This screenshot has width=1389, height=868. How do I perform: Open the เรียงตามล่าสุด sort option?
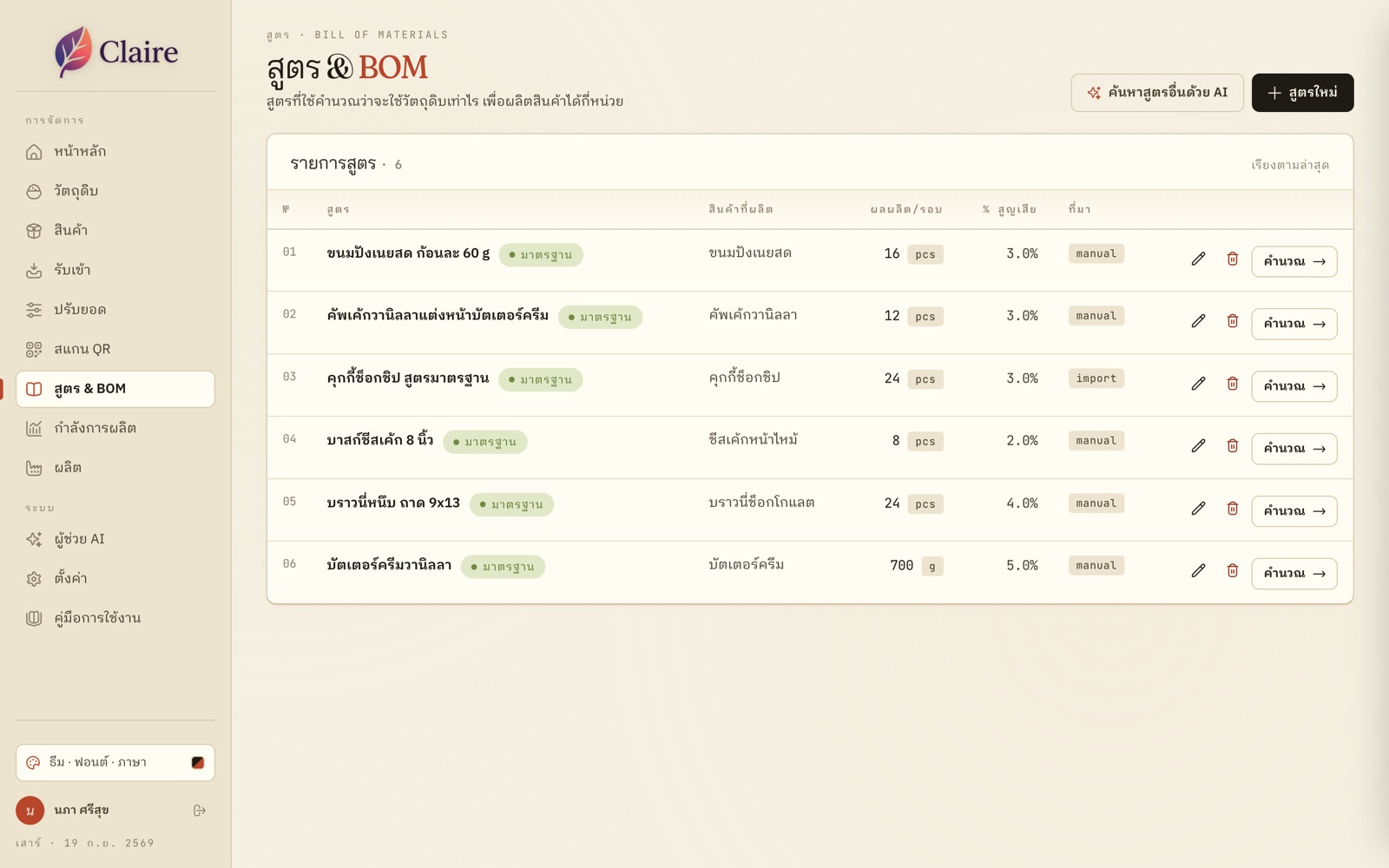click(1290, 165)
